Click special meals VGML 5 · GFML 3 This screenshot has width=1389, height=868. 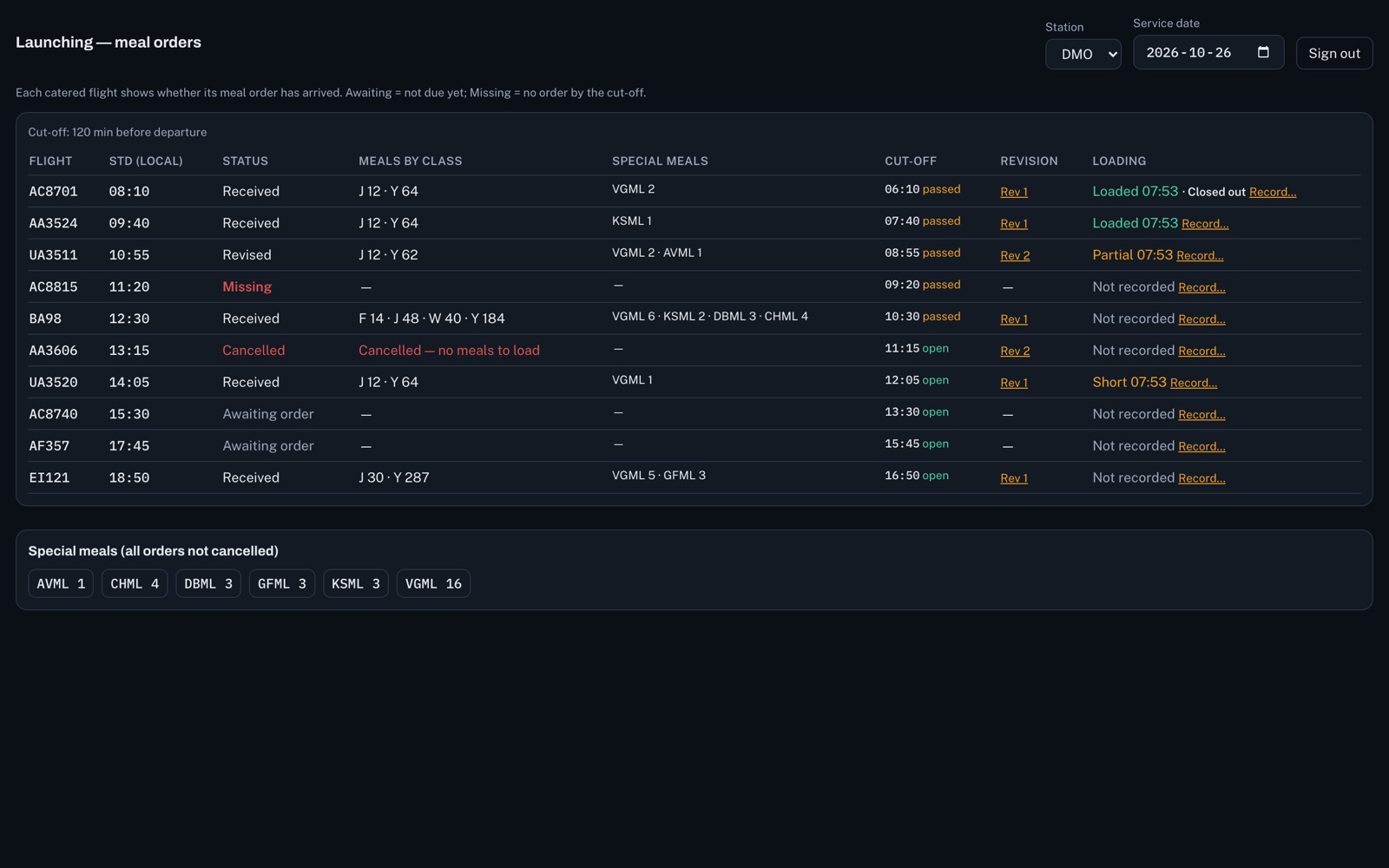(659, 476)
